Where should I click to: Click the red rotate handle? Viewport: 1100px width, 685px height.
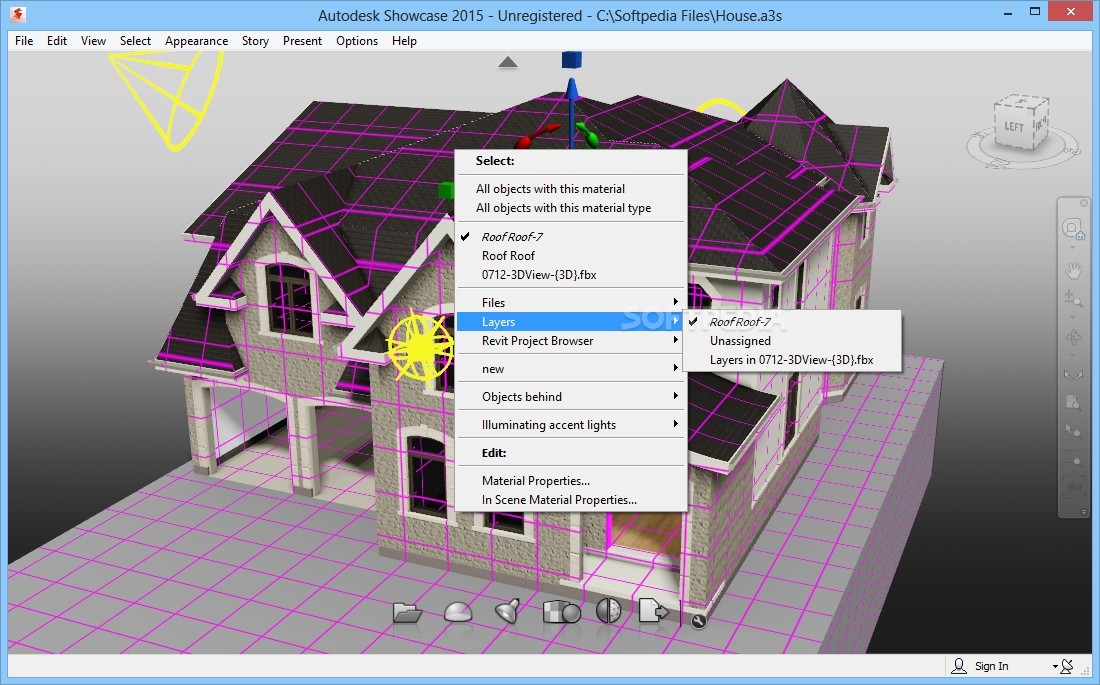(537, 135)
